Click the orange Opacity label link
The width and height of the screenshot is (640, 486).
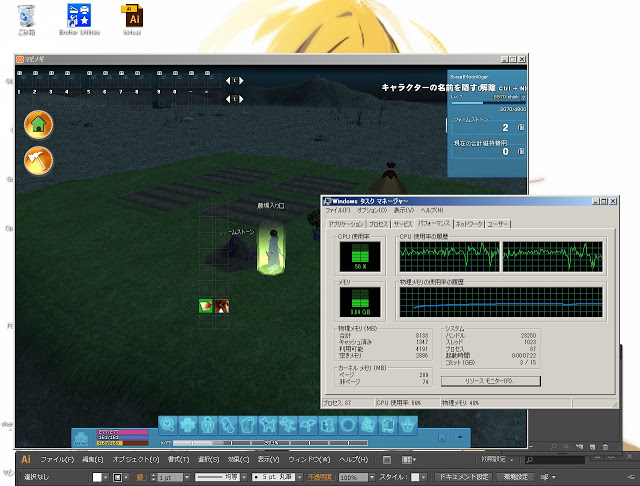[x=320, y=477]
